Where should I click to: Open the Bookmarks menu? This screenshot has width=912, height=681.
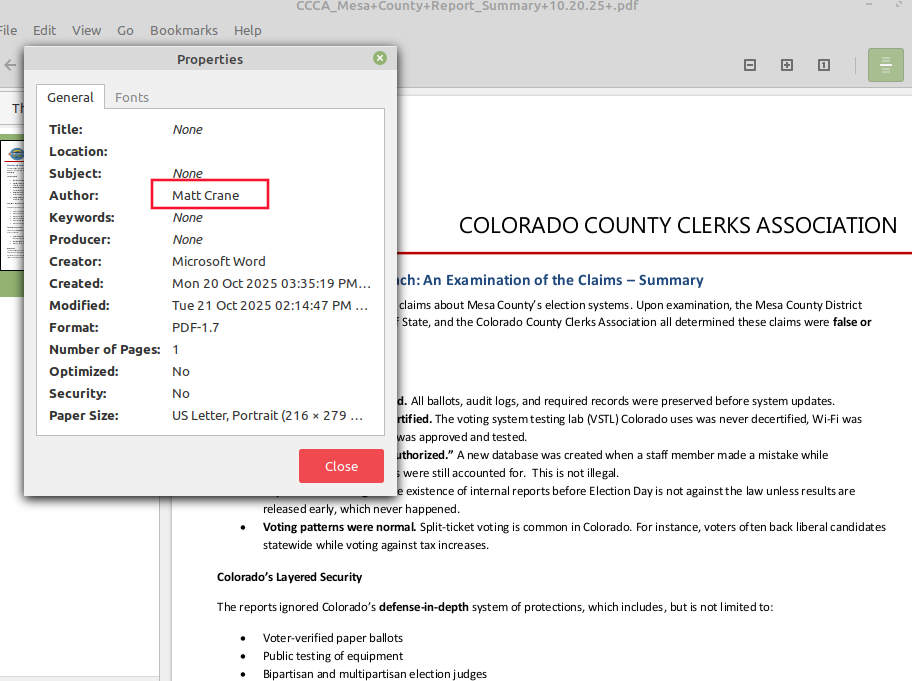(x=184, y=30)
